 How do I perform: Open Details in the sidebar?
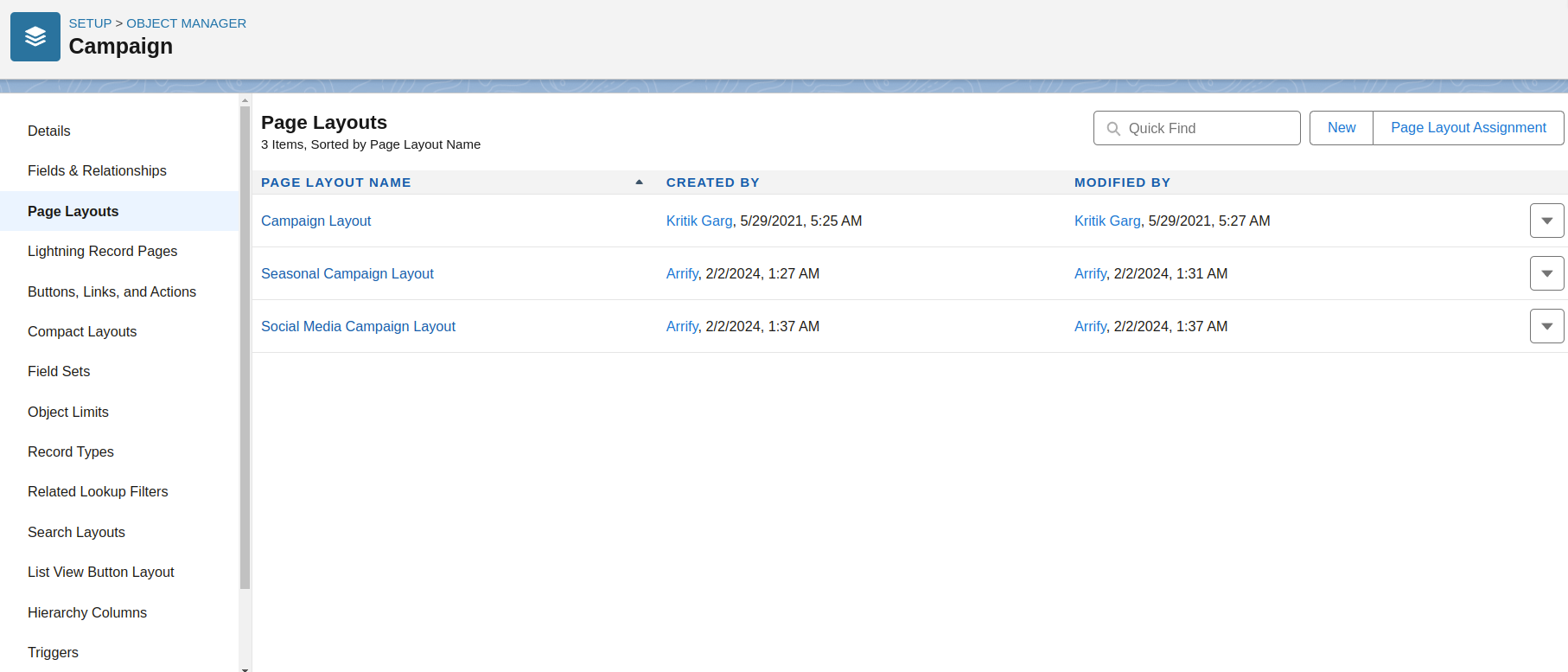coord(49,131)
